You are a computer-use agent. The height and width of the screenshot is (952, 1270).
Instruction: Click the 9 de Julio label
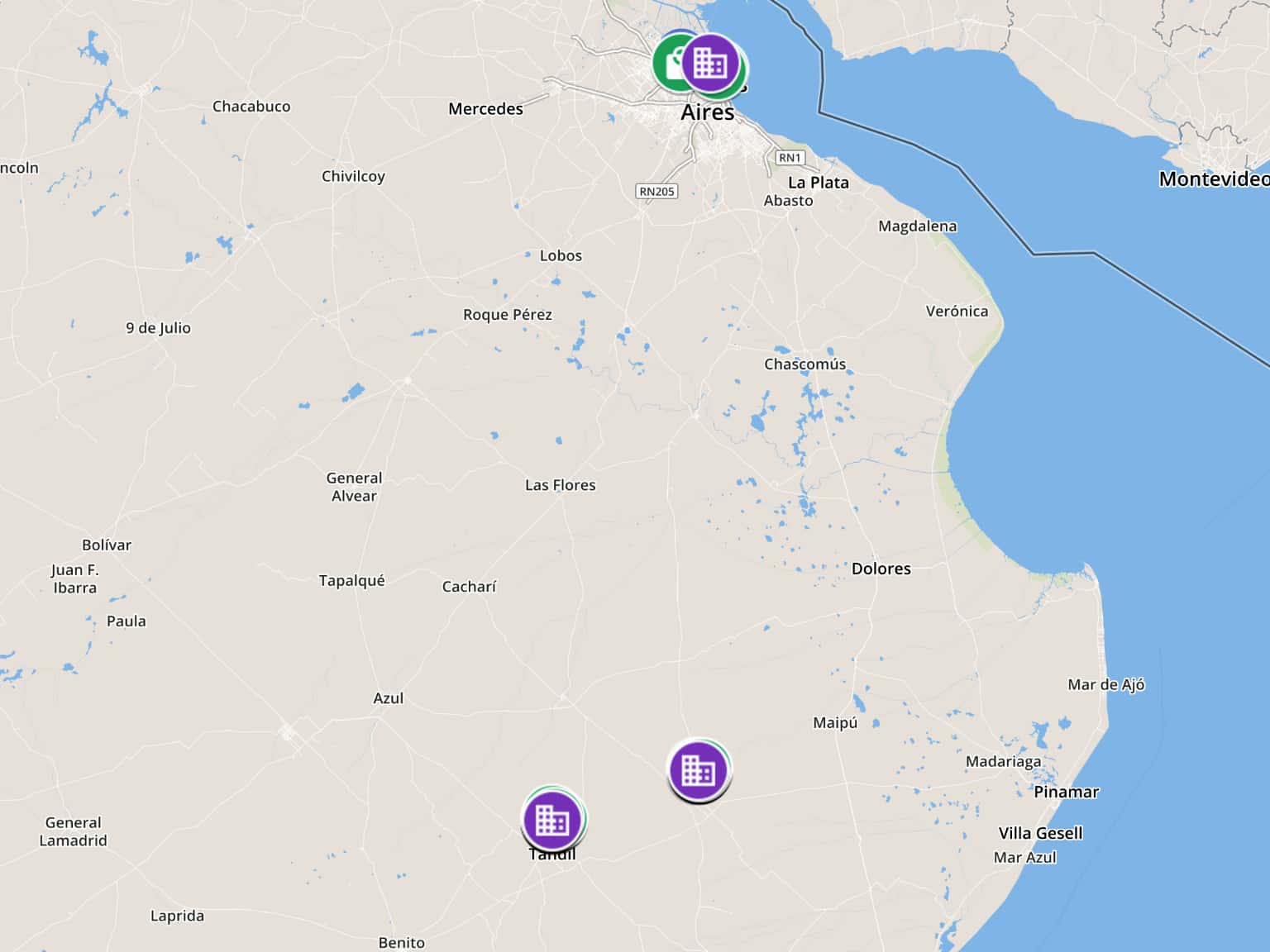coord(158,328)
